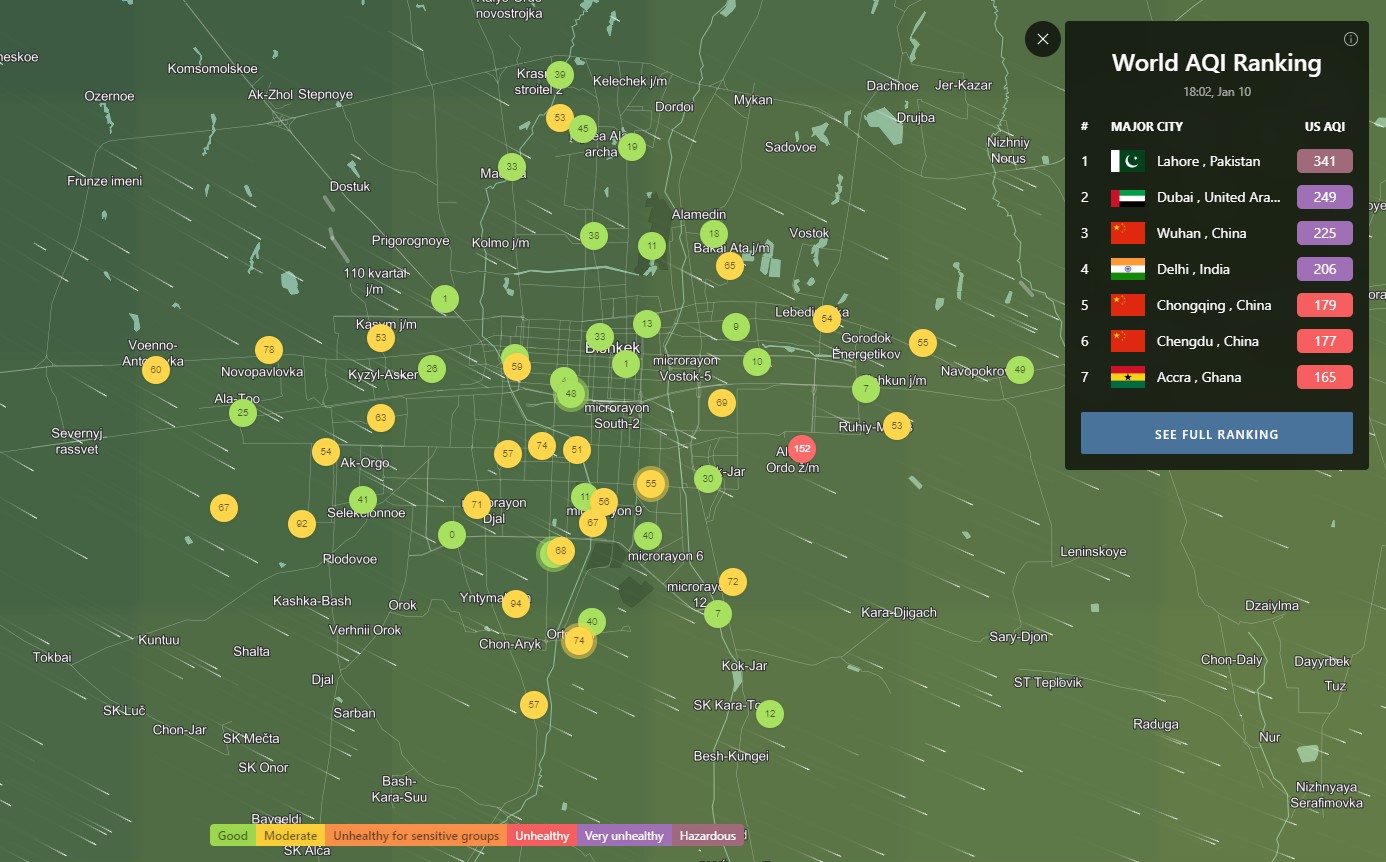This screenshot has height=862, width=1386.
Task: Open the SEE FULL RANKING button
Action: pos(1216,434)
